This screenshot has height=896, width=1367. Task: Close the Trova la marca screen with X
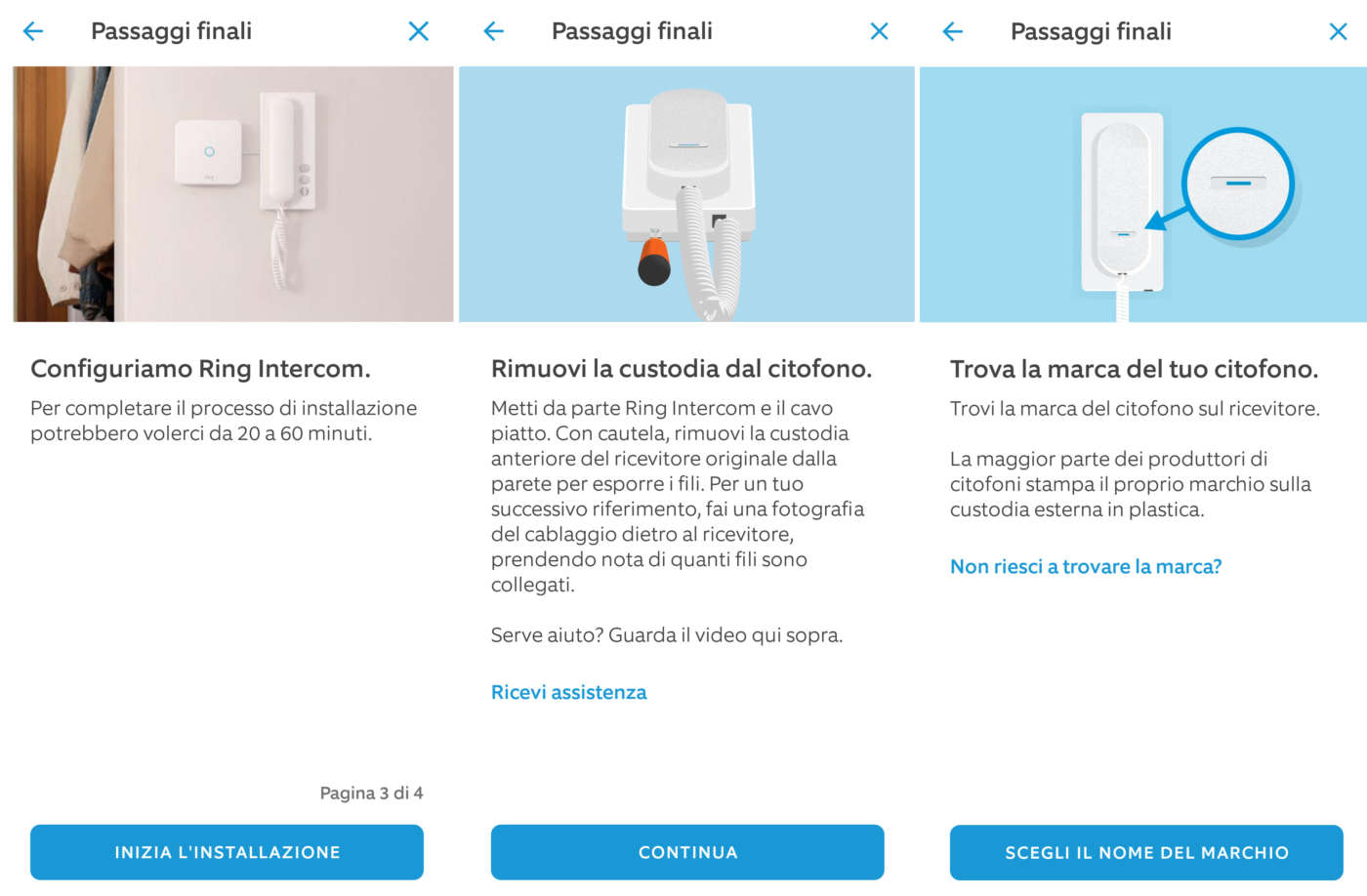tap(1338, 31)
